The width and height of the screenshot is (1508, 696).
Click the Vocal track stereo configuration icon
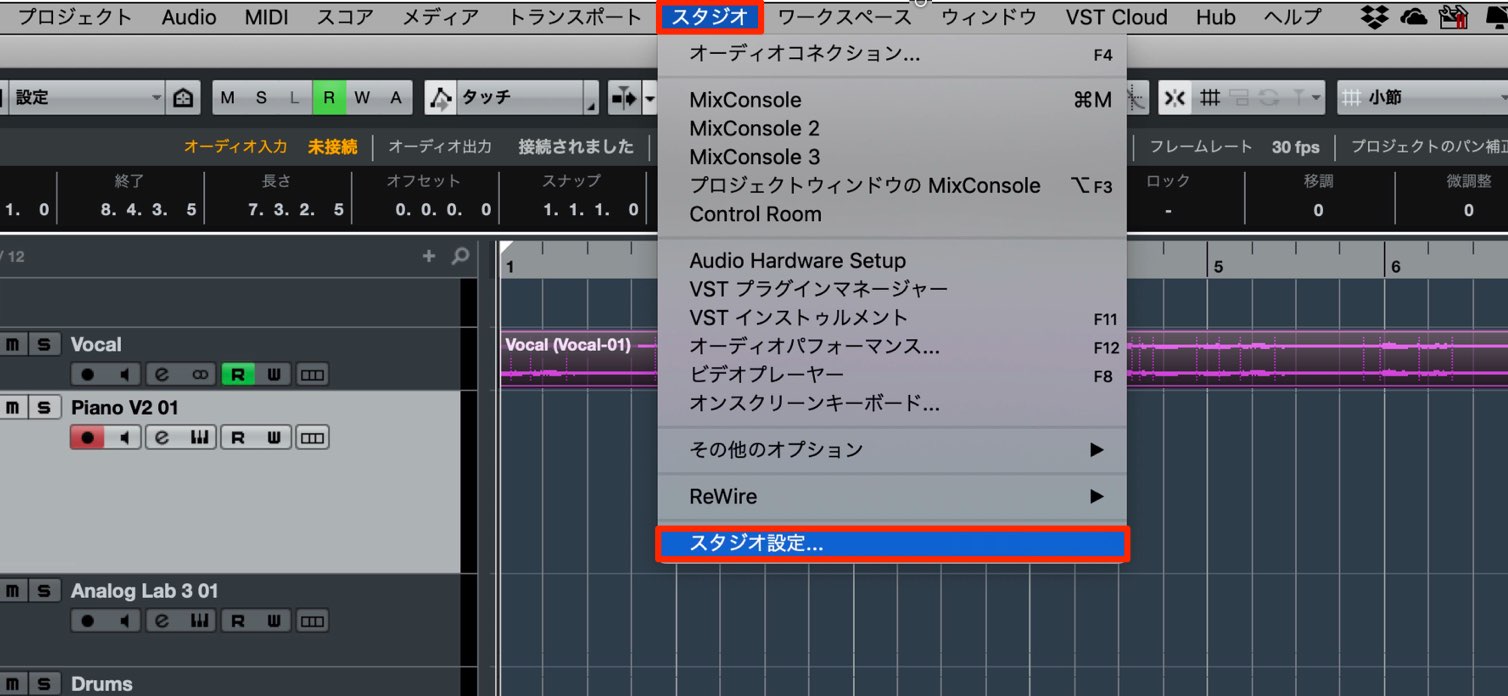coord(201,374)
